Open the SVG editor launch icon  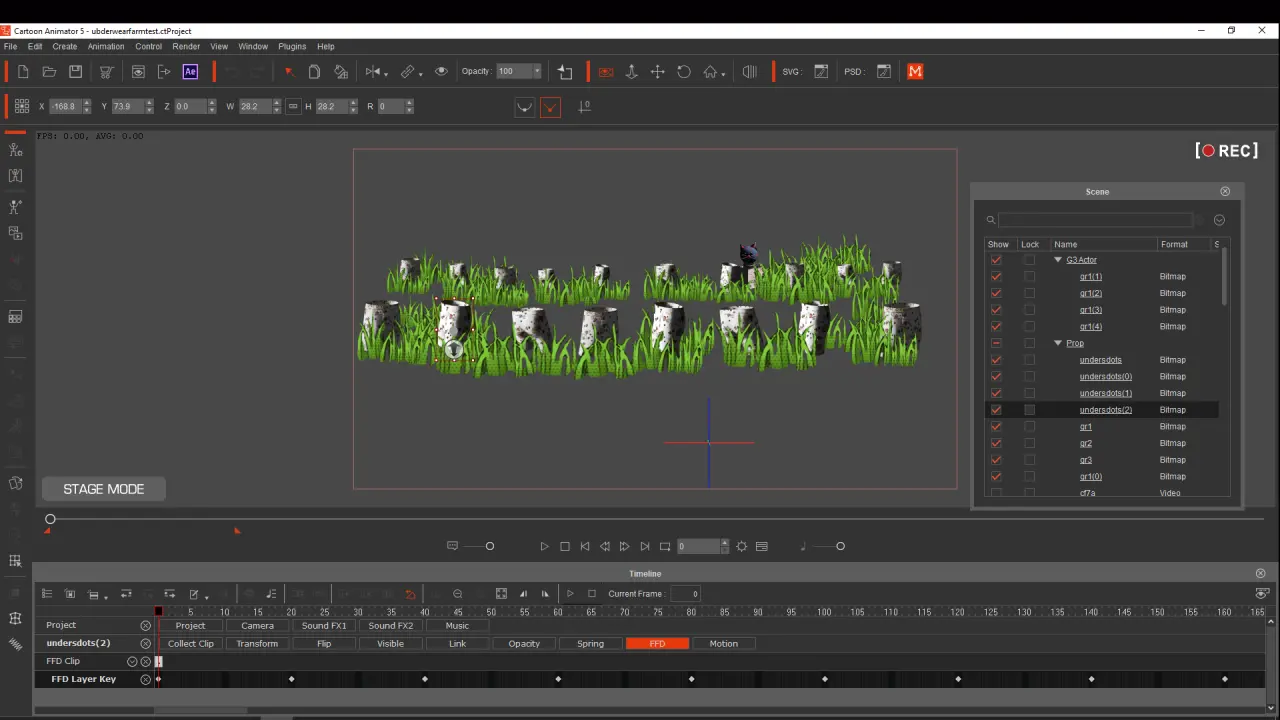(x=821, y=71)
